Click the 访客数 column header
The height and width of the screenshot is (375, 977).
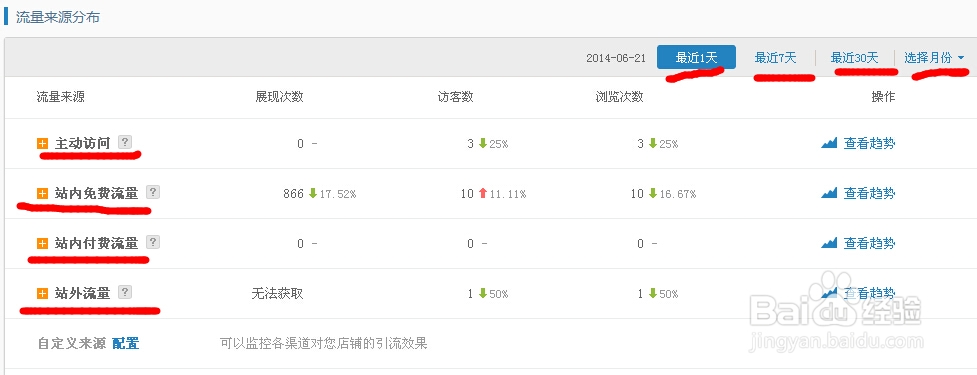point(455,97)
